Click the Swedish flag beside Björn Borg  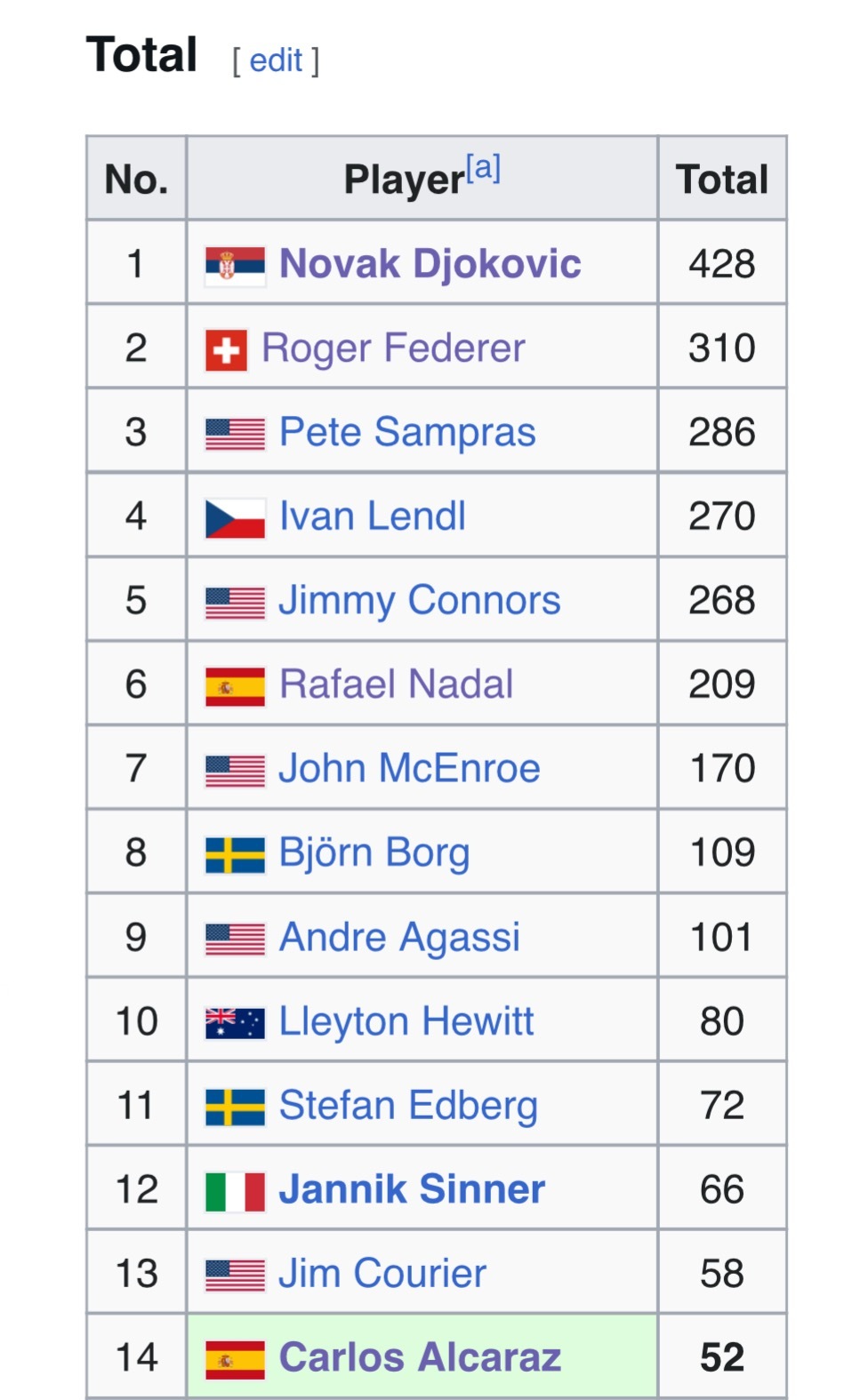(235, 854)
